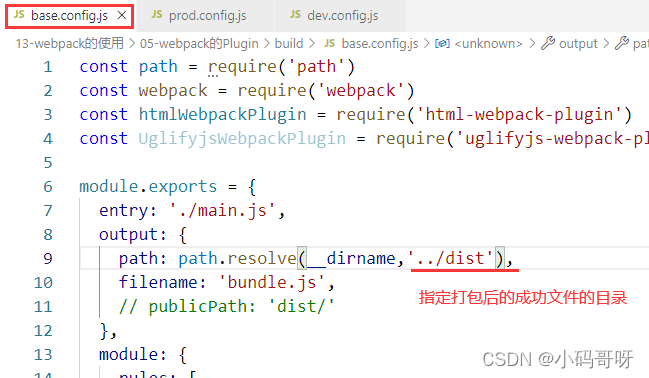Click JS icon in breadcrumb path
This screenshot has width=649, height=378.
[x=329, y=43]
